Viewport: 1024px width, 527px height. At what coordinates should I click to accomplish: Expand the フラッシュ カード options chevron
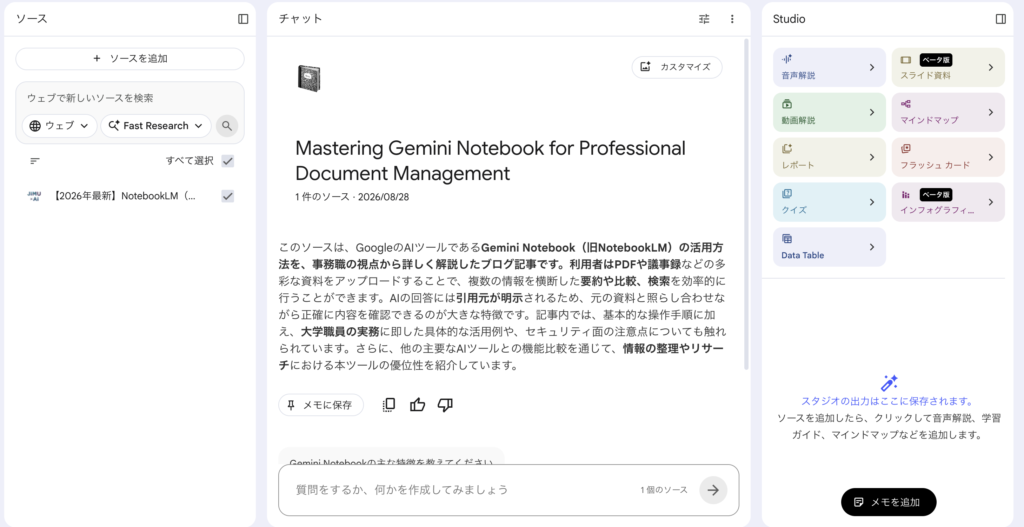(991, 157)
